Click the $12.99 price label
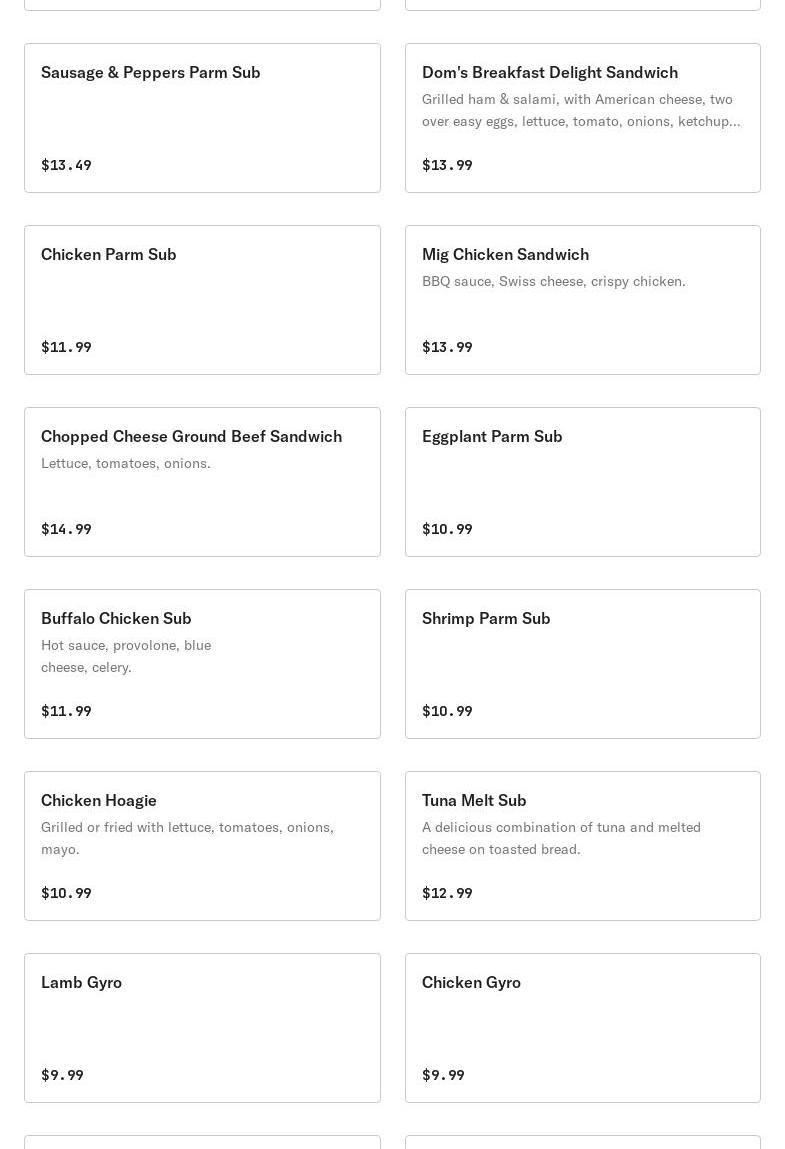The width and height of the screenshot is (785, 1149). click(x=447, y=893)
